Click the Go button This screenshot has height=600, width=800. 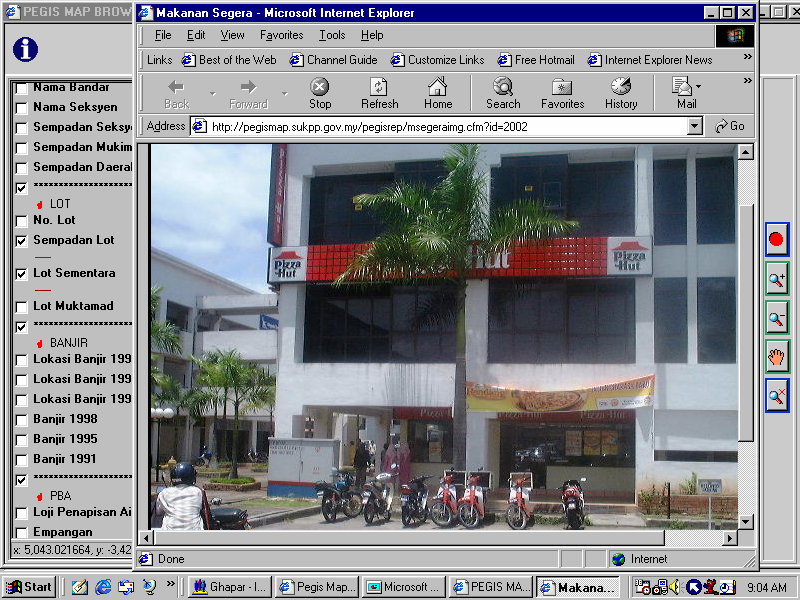(730, 127)
